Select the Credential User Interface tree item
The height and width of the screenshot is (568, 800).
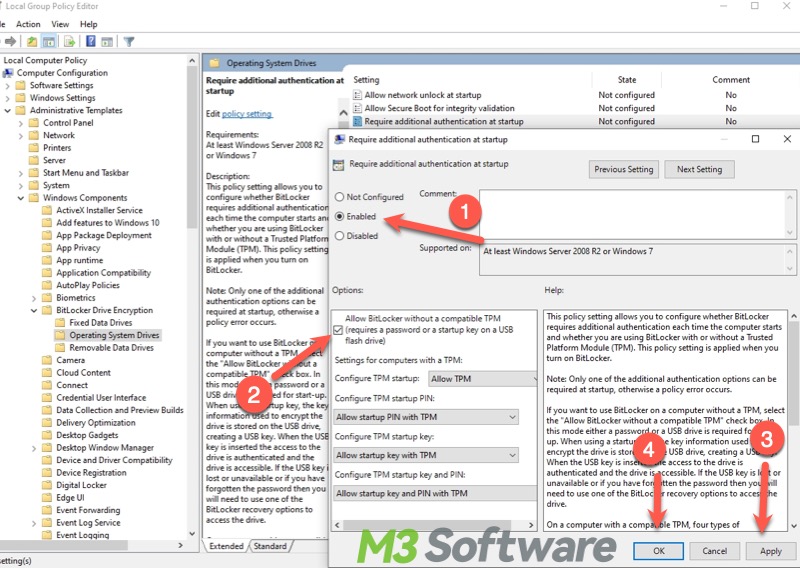pos(101,398)
